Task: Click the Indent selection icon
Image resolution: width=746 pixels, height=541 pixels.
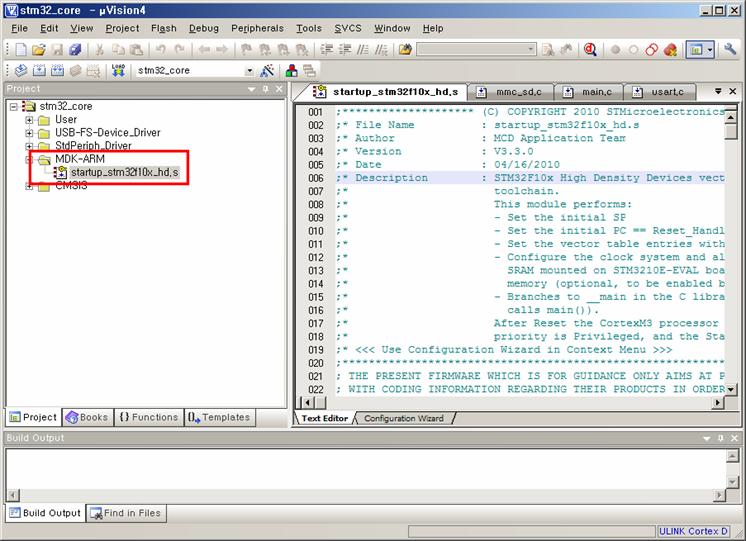Action: pos(326,49)
